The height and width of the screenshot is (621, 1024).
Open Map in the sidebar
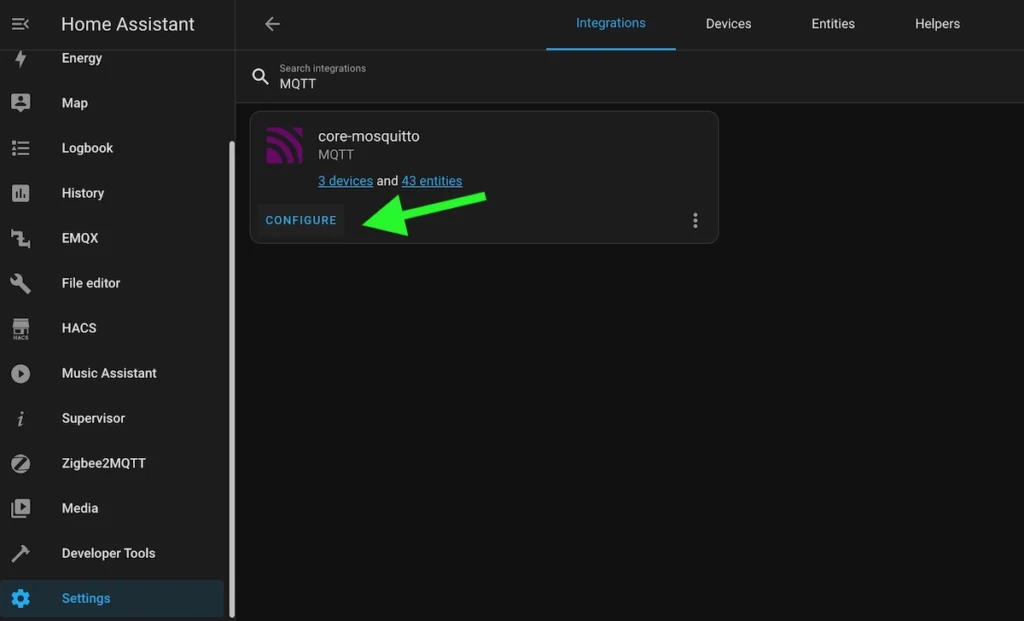112,103
